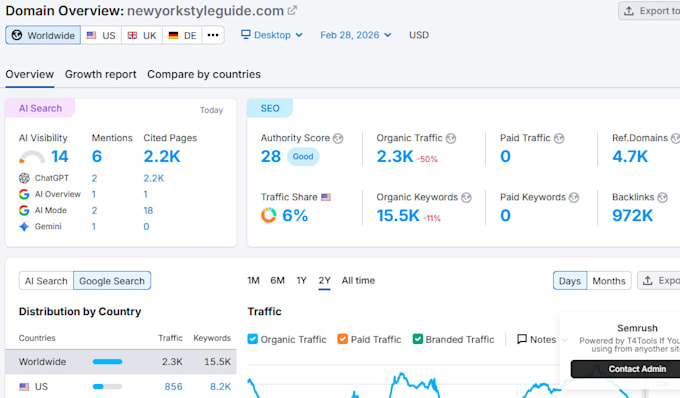Toggle the Organic Traffic checkbox
The height and width of the screenshot is (398, 680).
252,339
